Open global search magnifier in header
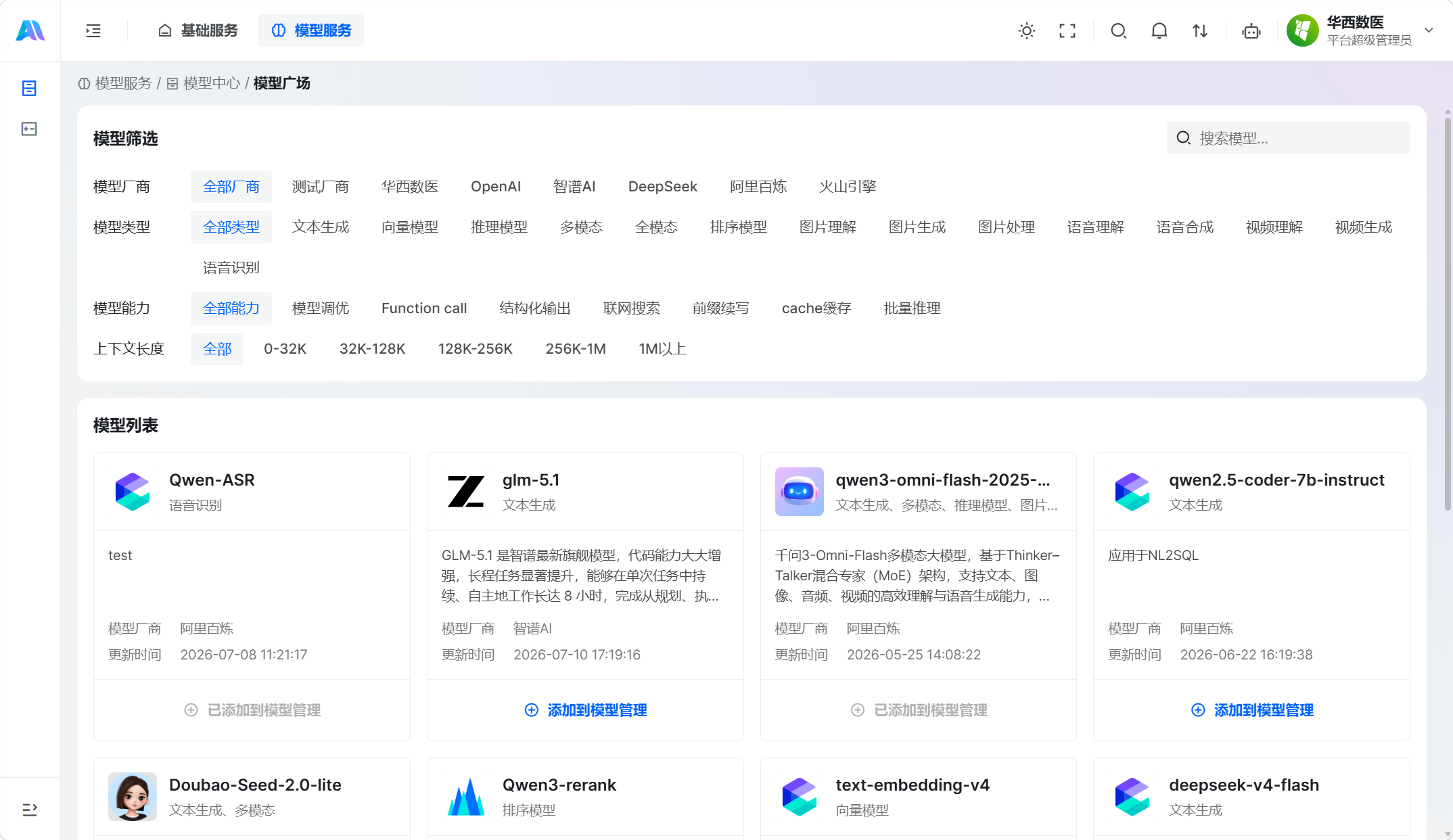 (1118, 30)
